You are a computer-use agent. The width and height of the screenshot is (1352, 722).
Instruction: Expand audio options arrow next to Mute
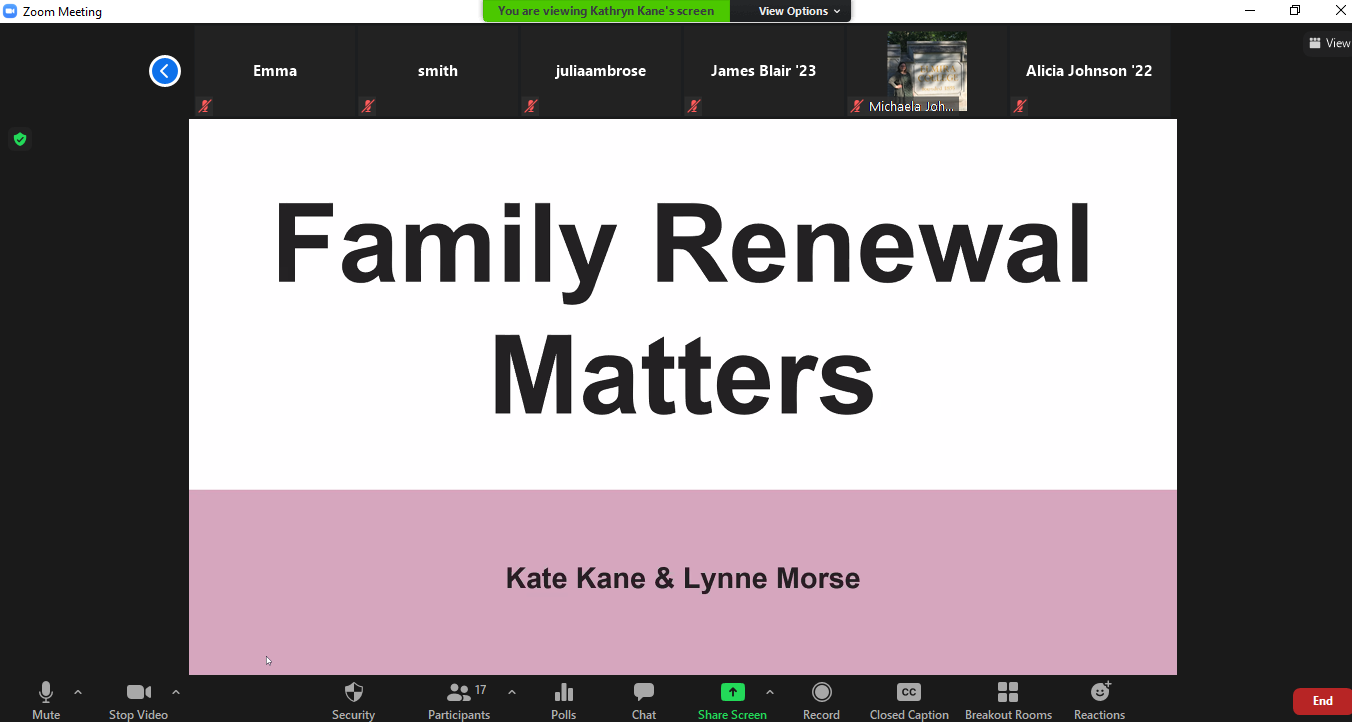coord(78,692)
